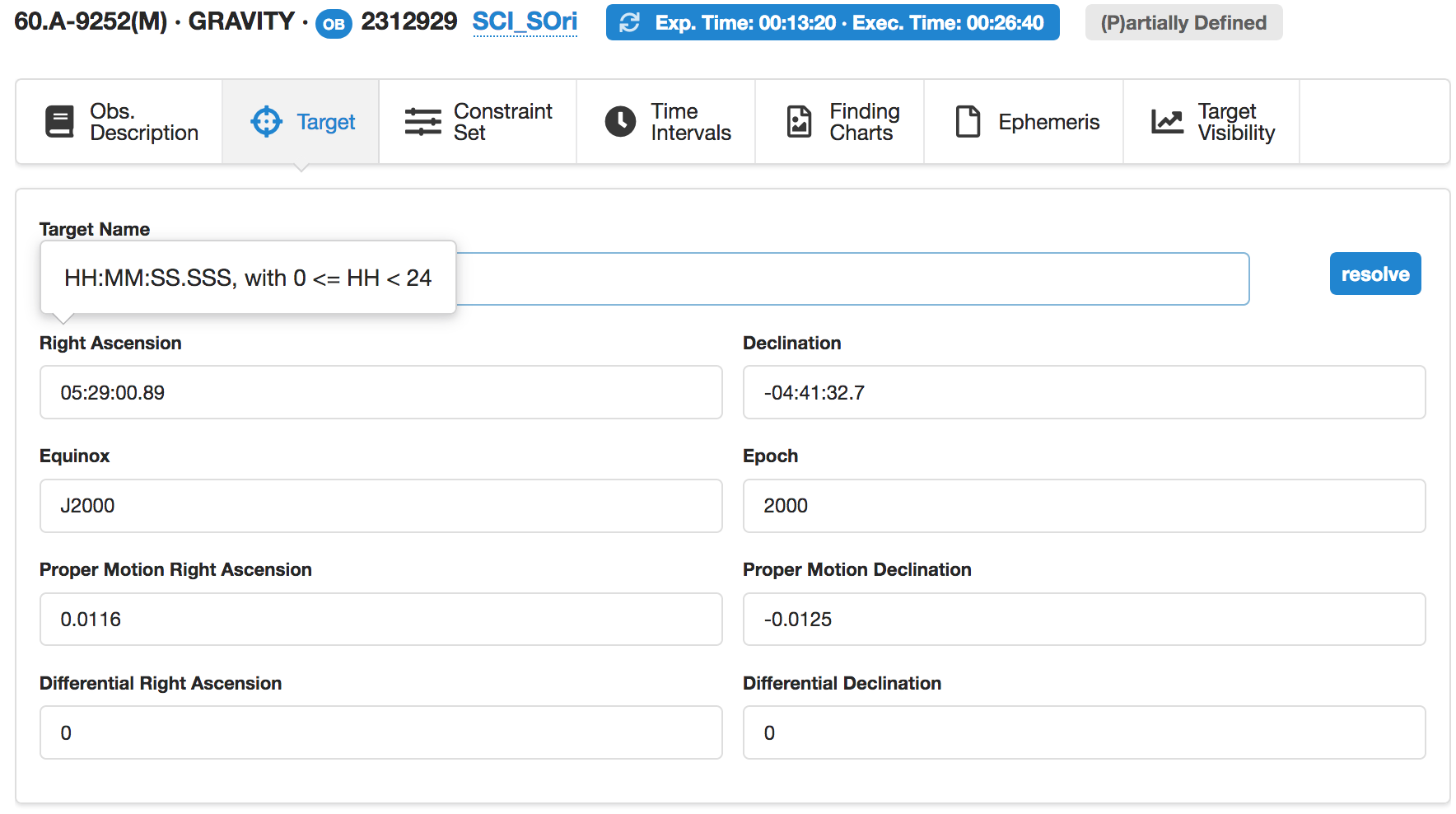Click the book icon for Obs. Description

point(59,122)
